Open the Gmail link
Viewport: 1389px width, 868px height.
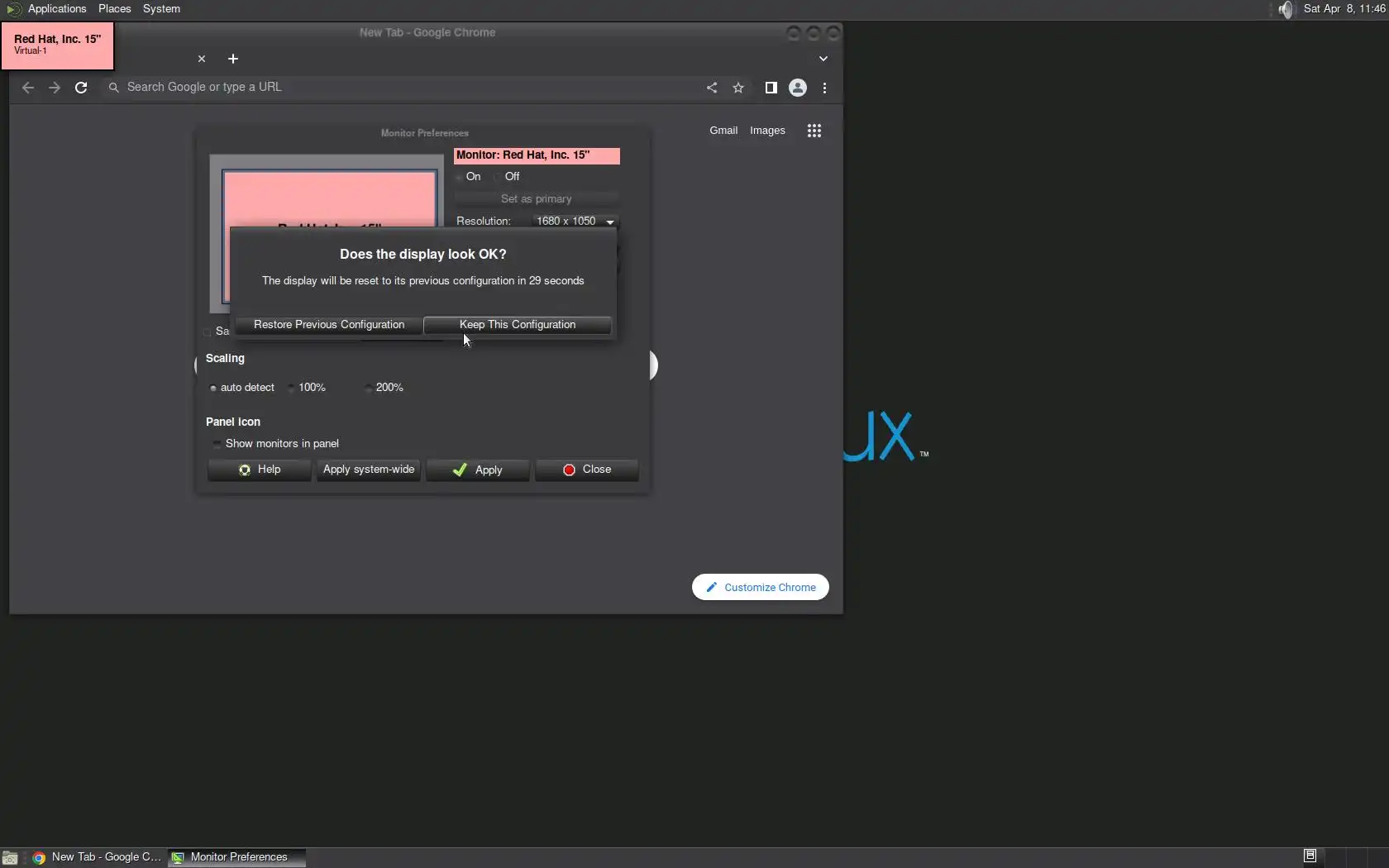coord(723,131)
